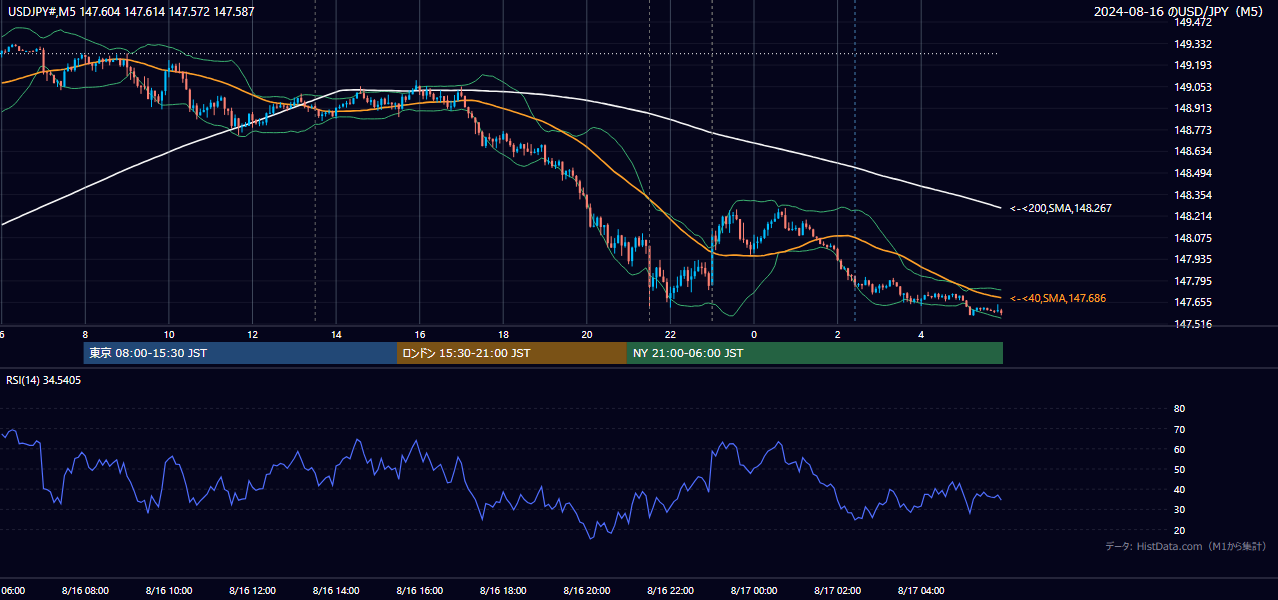The width and height of the screenshot is (1278, 600).
Task: Click hour tick '22' below the price chart
Action: point(670,334)
